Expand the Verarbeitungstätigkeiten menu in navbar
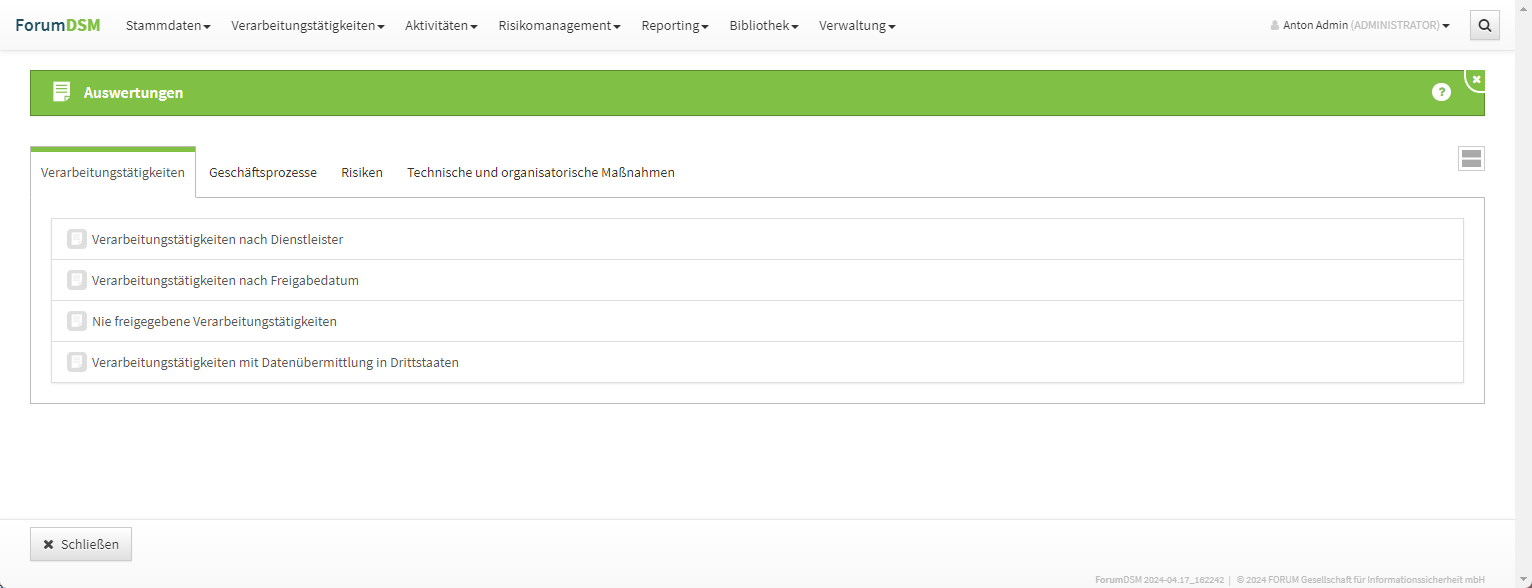The image size is (1532, 588). (308, 26)
